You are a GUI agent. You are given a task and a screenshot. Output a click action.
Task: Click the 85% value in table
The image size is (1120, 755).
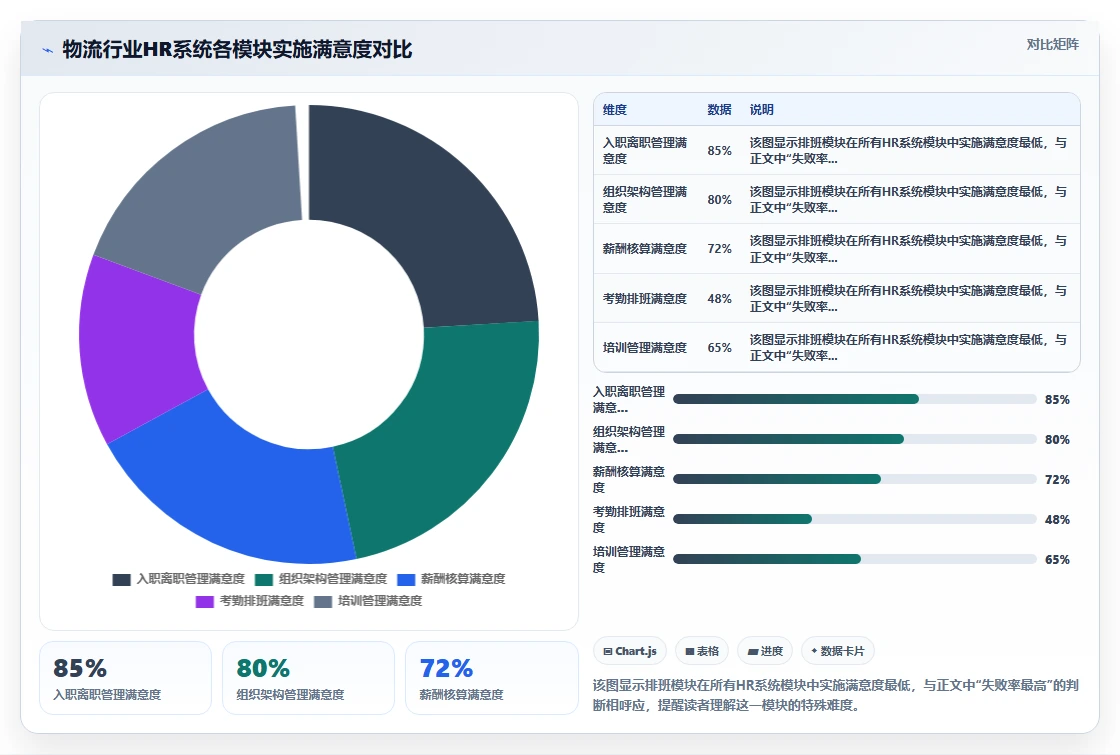tap(719, 151)
